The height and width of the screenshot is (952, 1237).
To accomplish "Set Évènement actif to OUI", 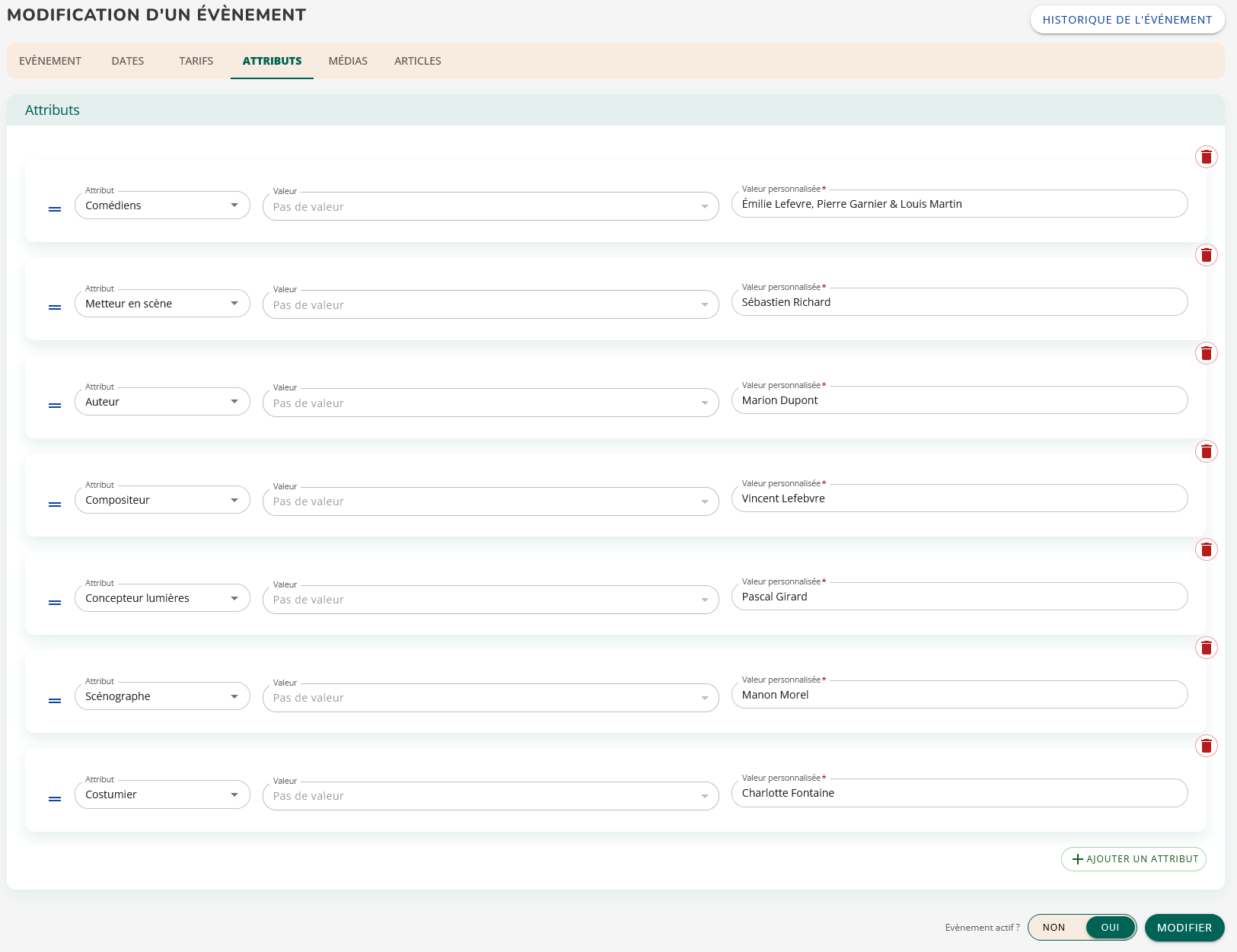I will tap(1110, 927).
